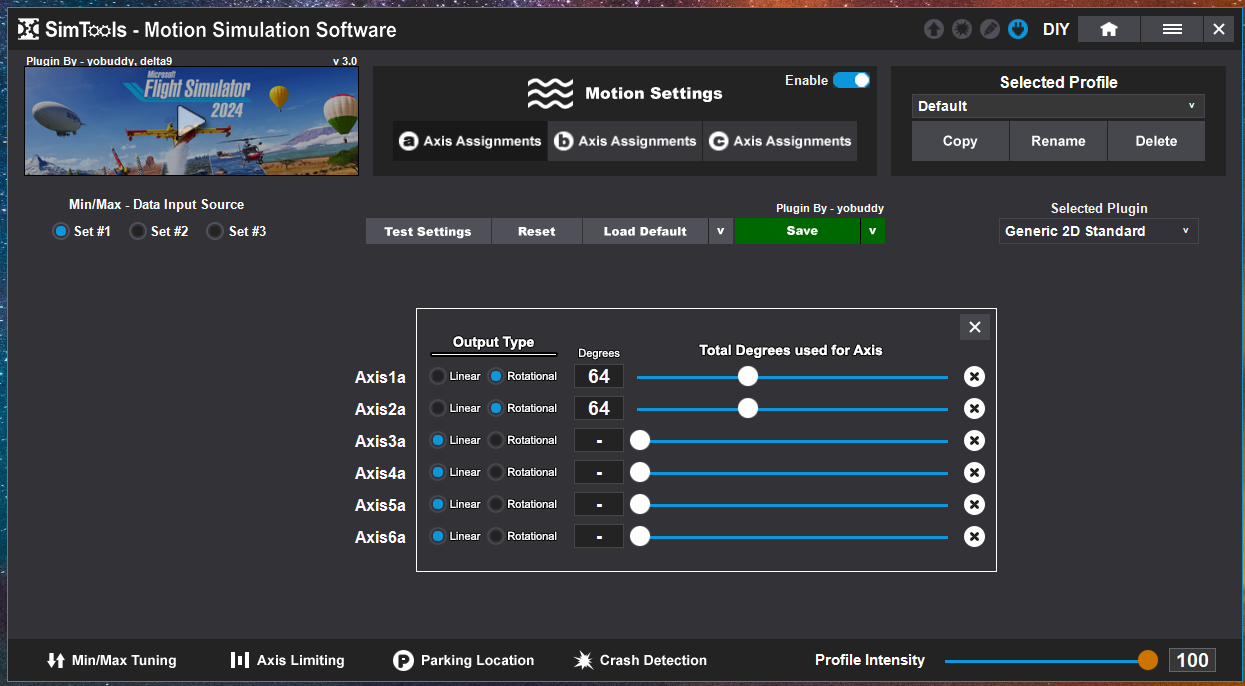Click the blue plug icon in title bar
Screen dimensions: 1245x686
(x=1017, y=29)
